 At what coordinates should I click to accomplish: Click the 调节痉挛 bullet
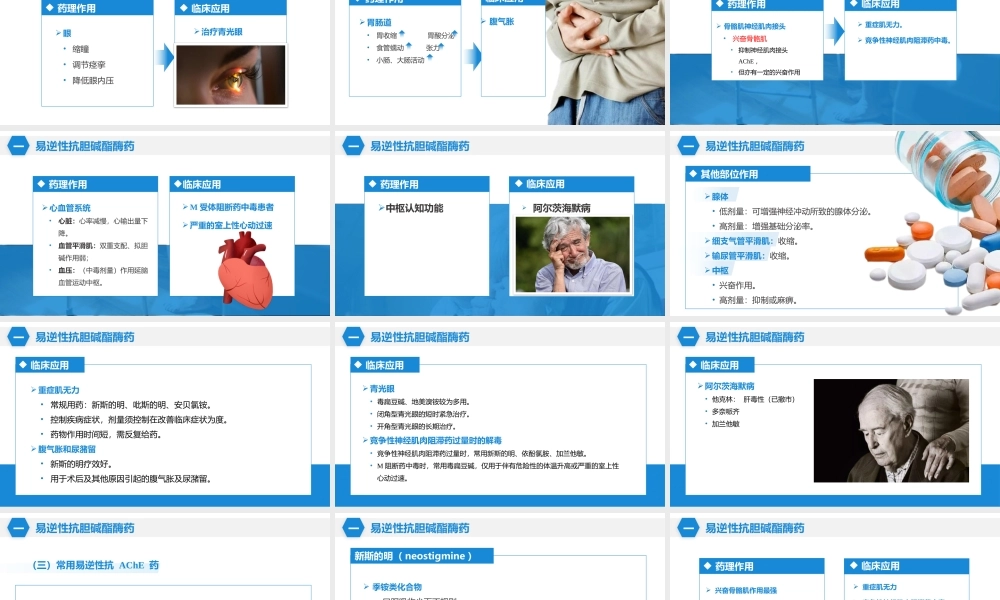(89, 64)
